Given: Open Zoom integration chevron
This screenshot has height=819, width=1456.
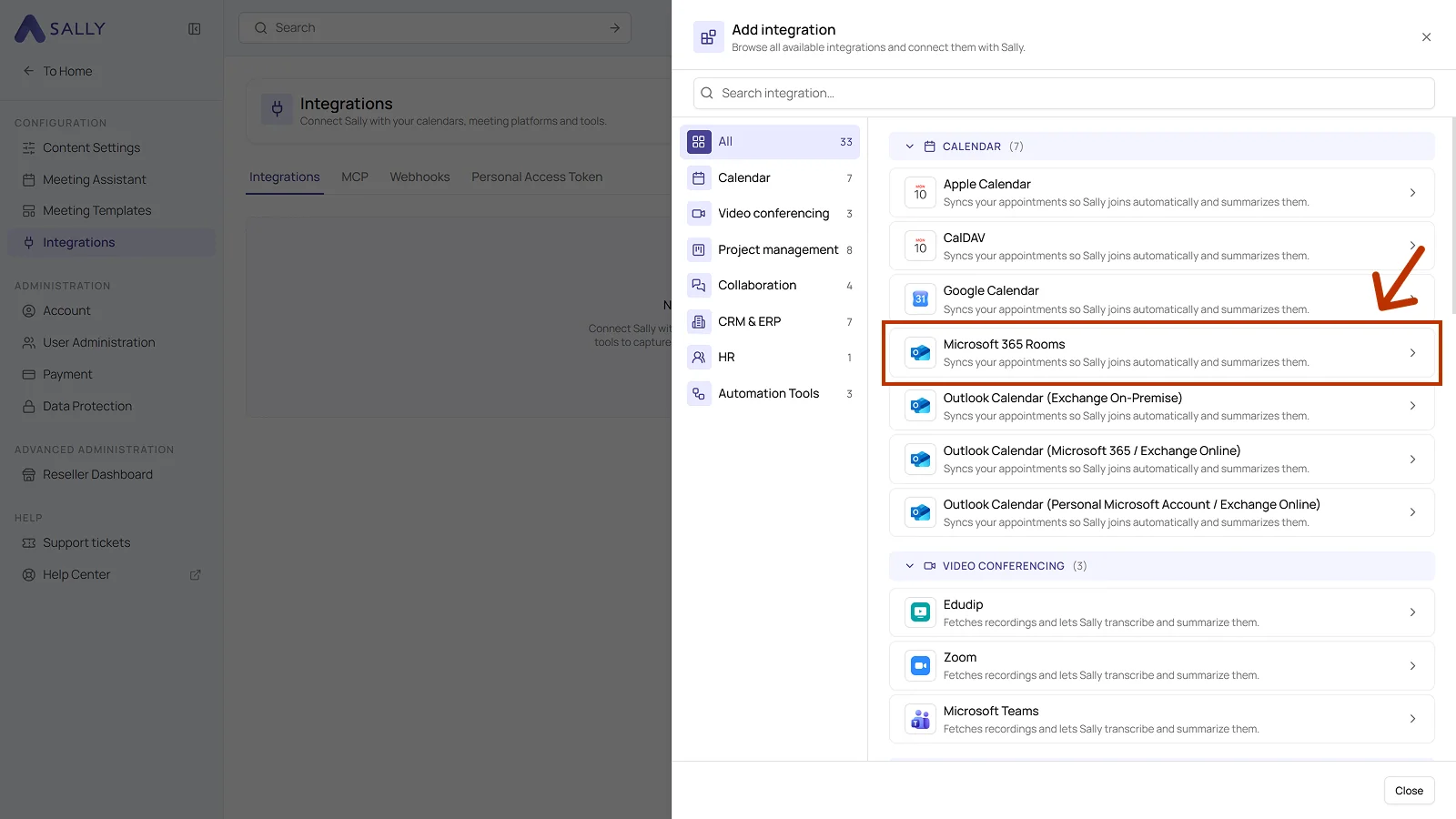Looking at the screenshot, I should tap(1412, 666).
